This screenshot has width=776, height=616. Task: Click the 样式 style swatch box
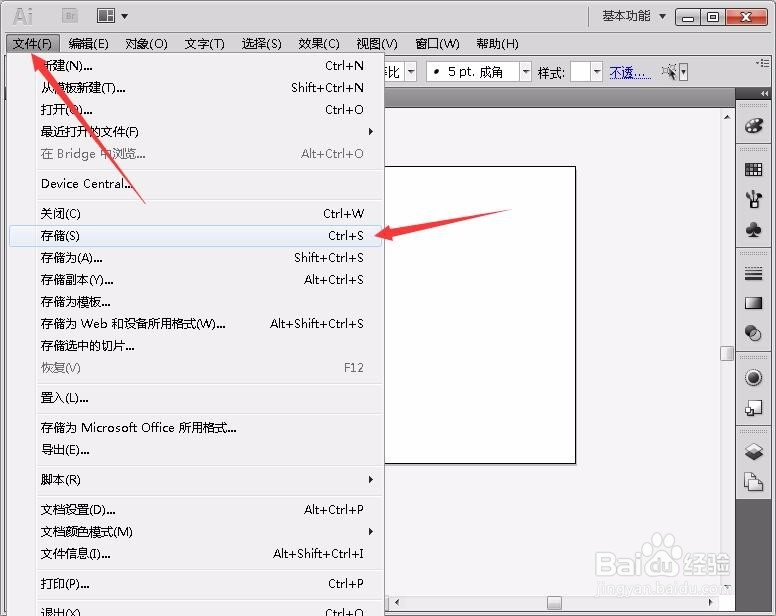581,72
